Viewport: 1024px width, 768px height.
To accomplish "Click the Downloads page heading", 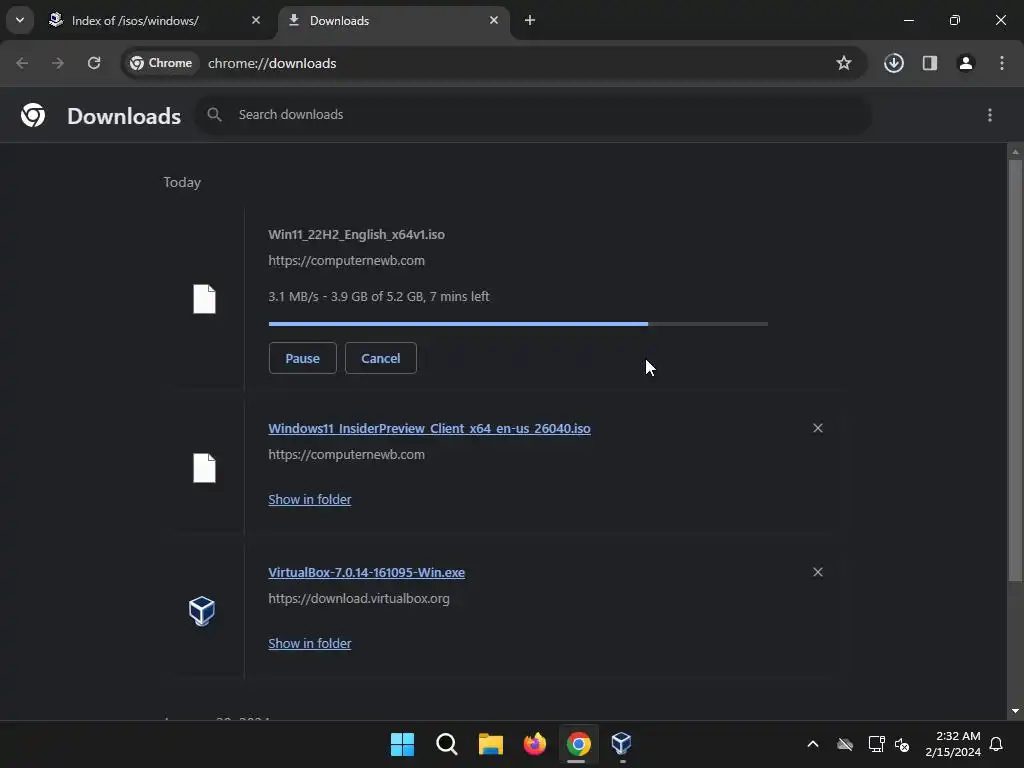I will [x=124, y=116].
